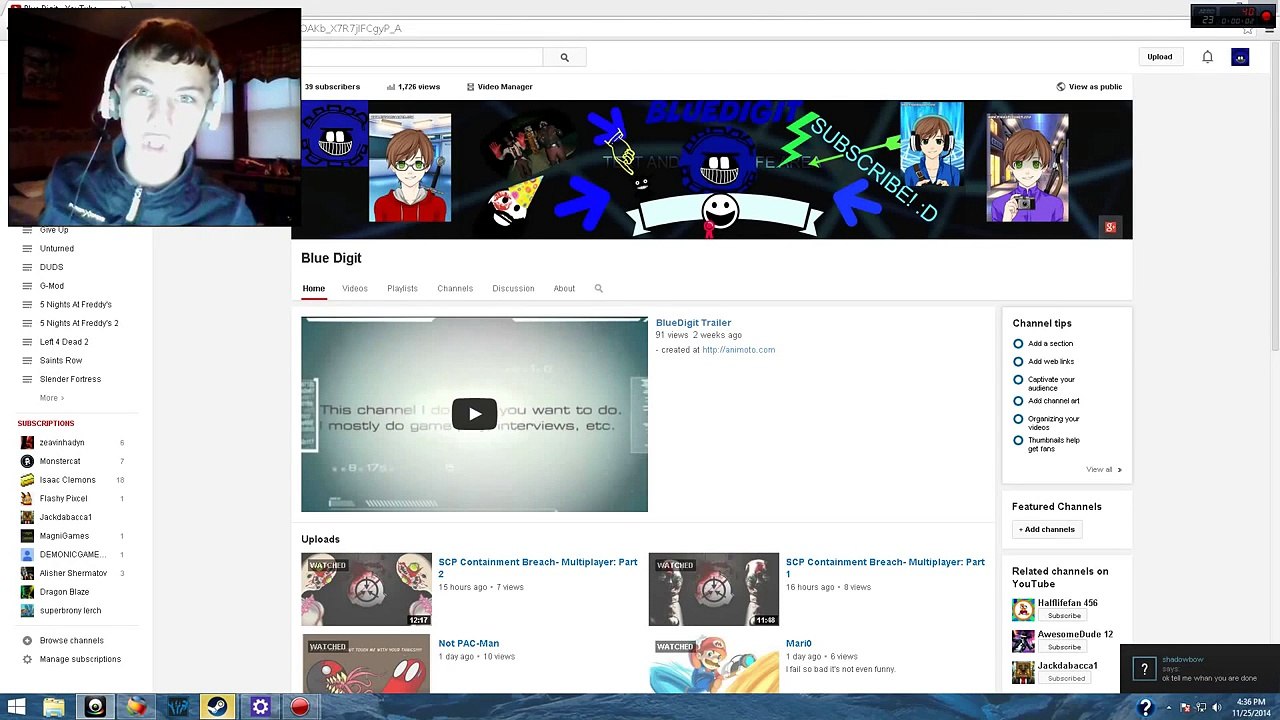Switch to the About tab

click(564, 288)
